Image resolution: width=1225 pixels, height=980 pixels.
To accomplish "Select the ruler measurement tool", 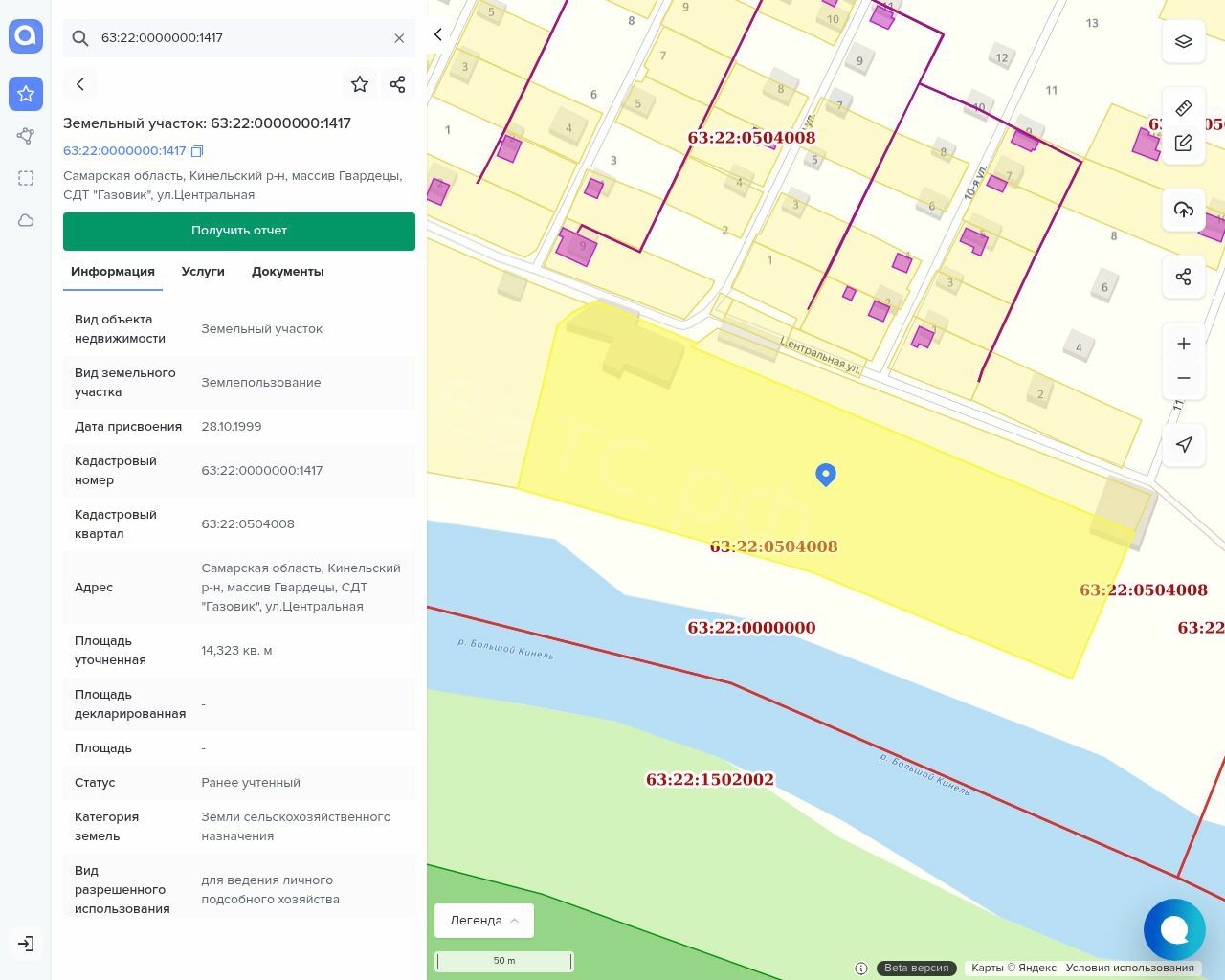I will (1183, 107).
